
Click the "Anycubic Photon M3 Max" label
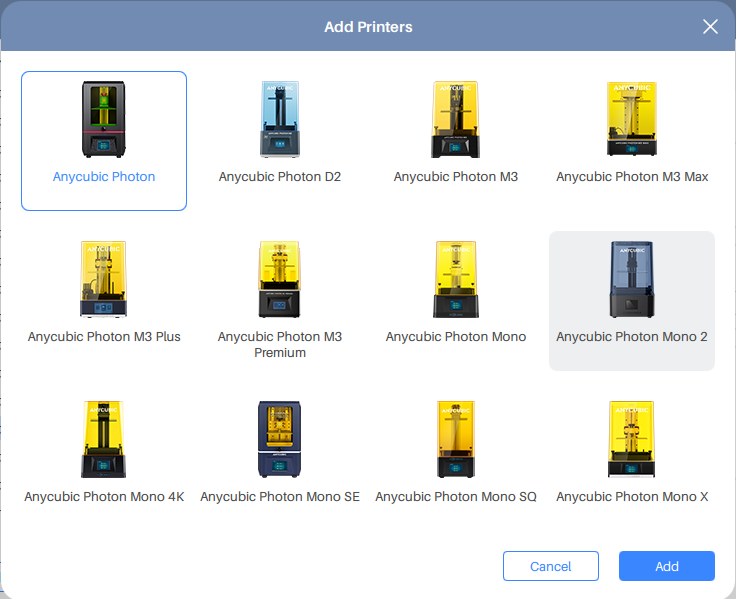(632, 177)
